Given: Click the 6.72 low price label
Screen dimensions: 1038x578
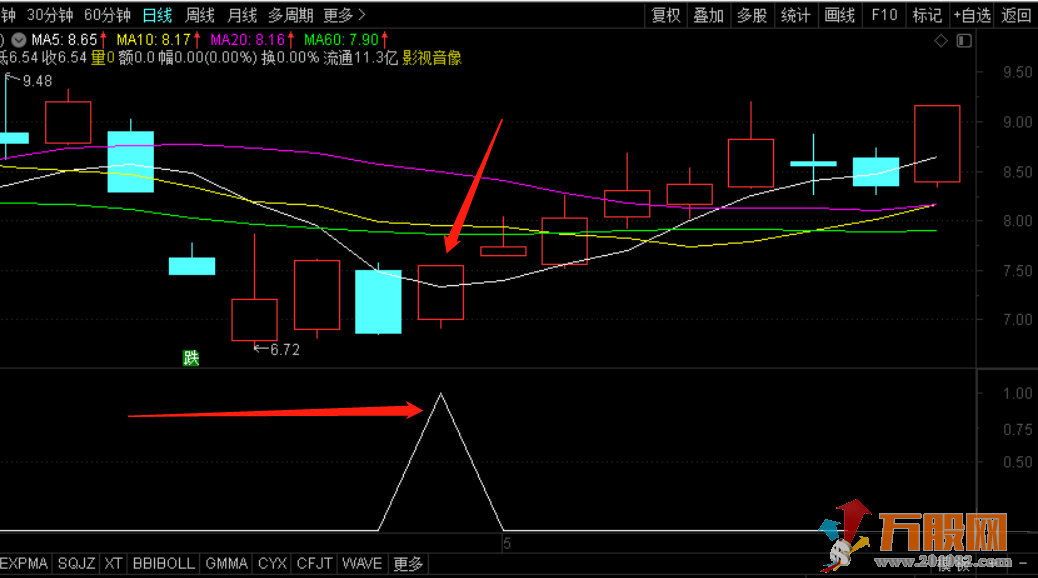Looking at the screenshot, I should (285, 350).
